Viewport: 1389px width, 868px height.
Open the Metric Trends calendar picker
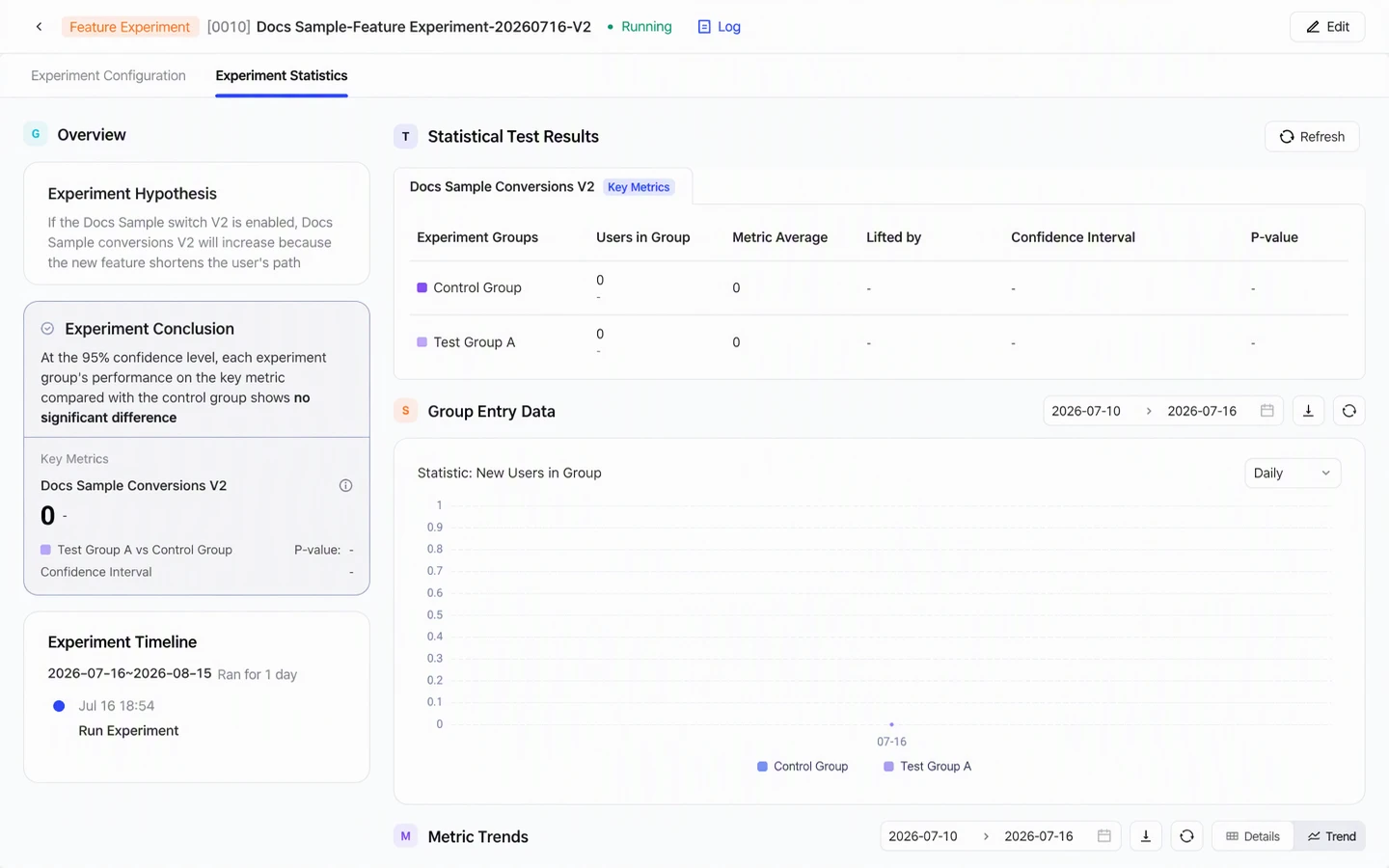[x=1104, y=836]
